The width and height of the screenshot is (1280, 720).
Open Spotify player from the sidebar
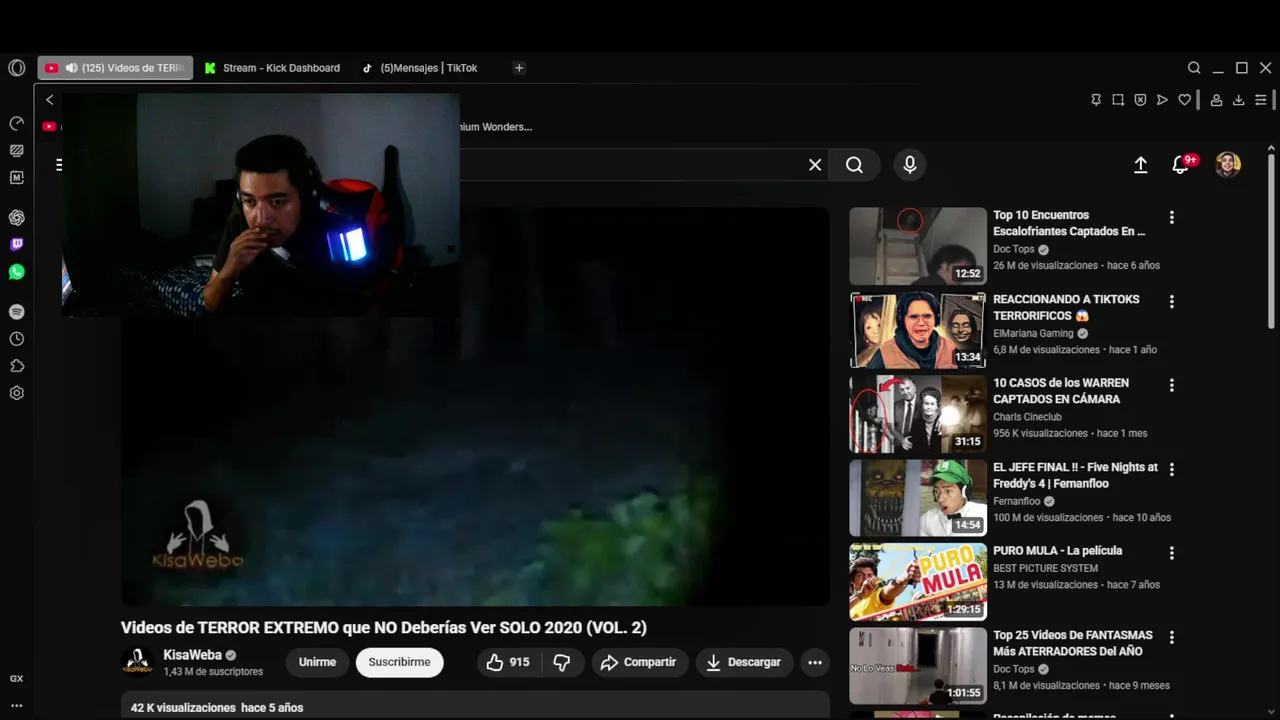point(17,312)
